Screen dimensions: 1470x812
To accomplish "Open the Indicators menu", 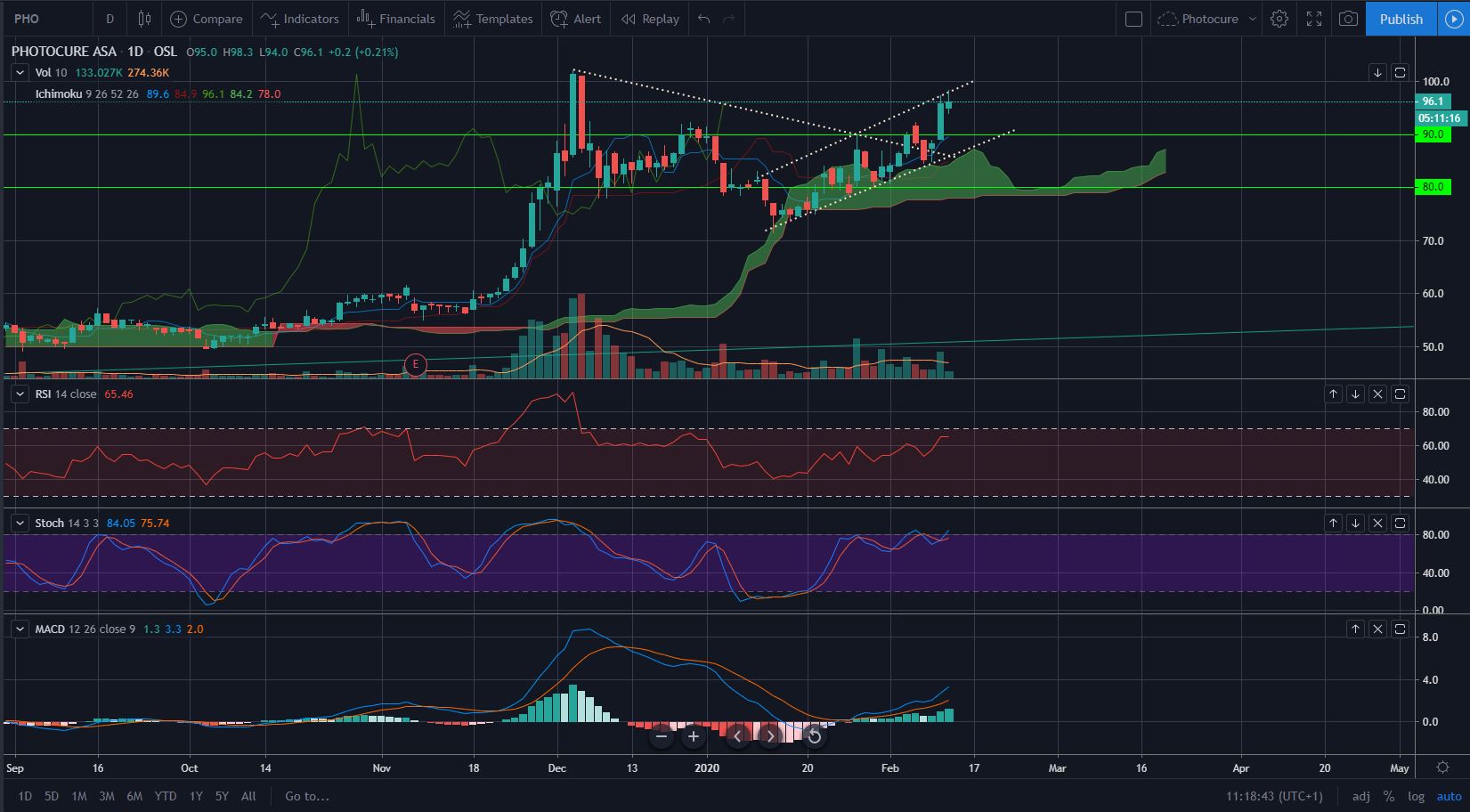I will 300,19.
